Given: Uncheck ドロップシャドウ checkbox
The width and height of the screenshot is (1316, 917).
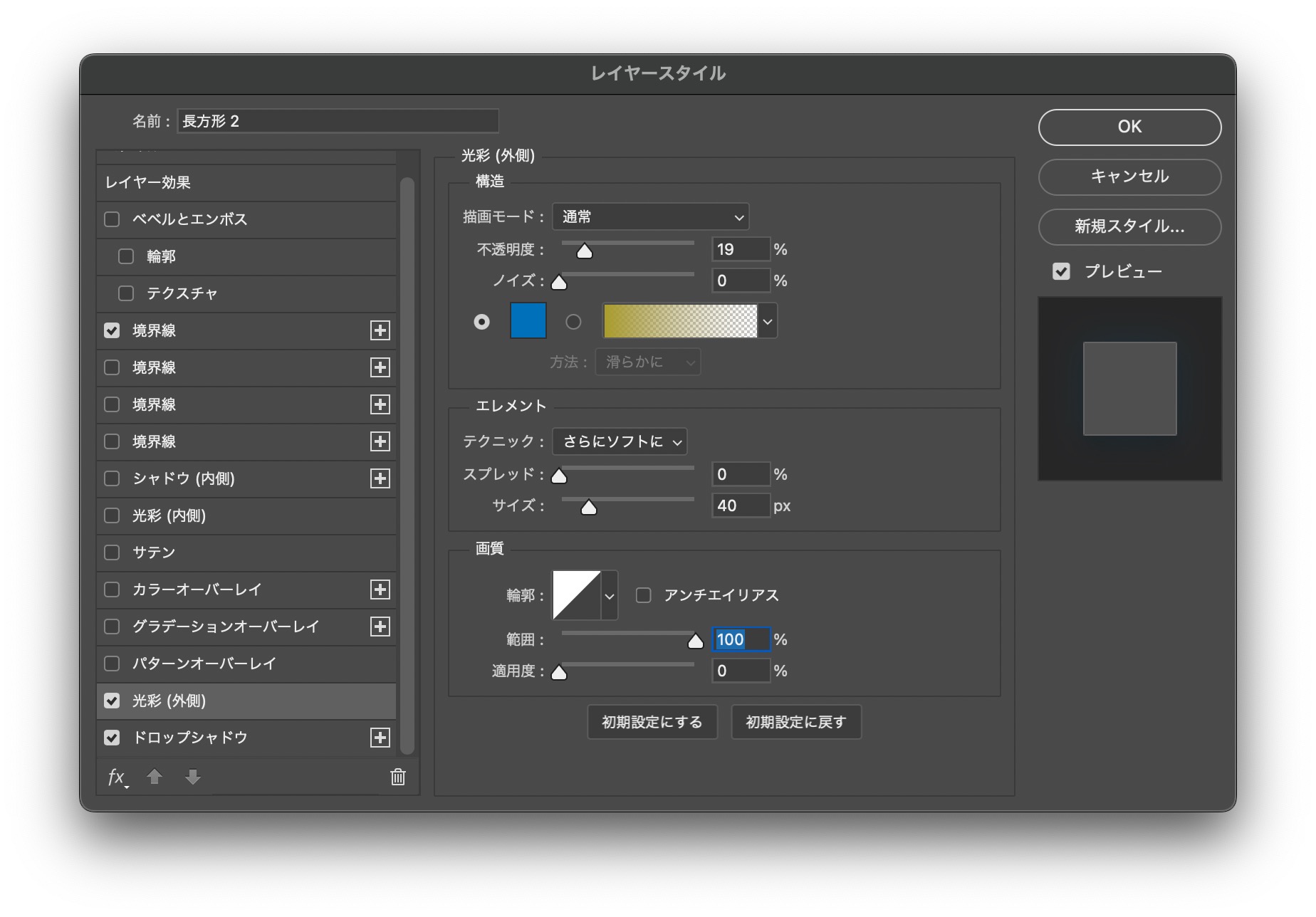Looking at the screenshot, I should [112, 738].
